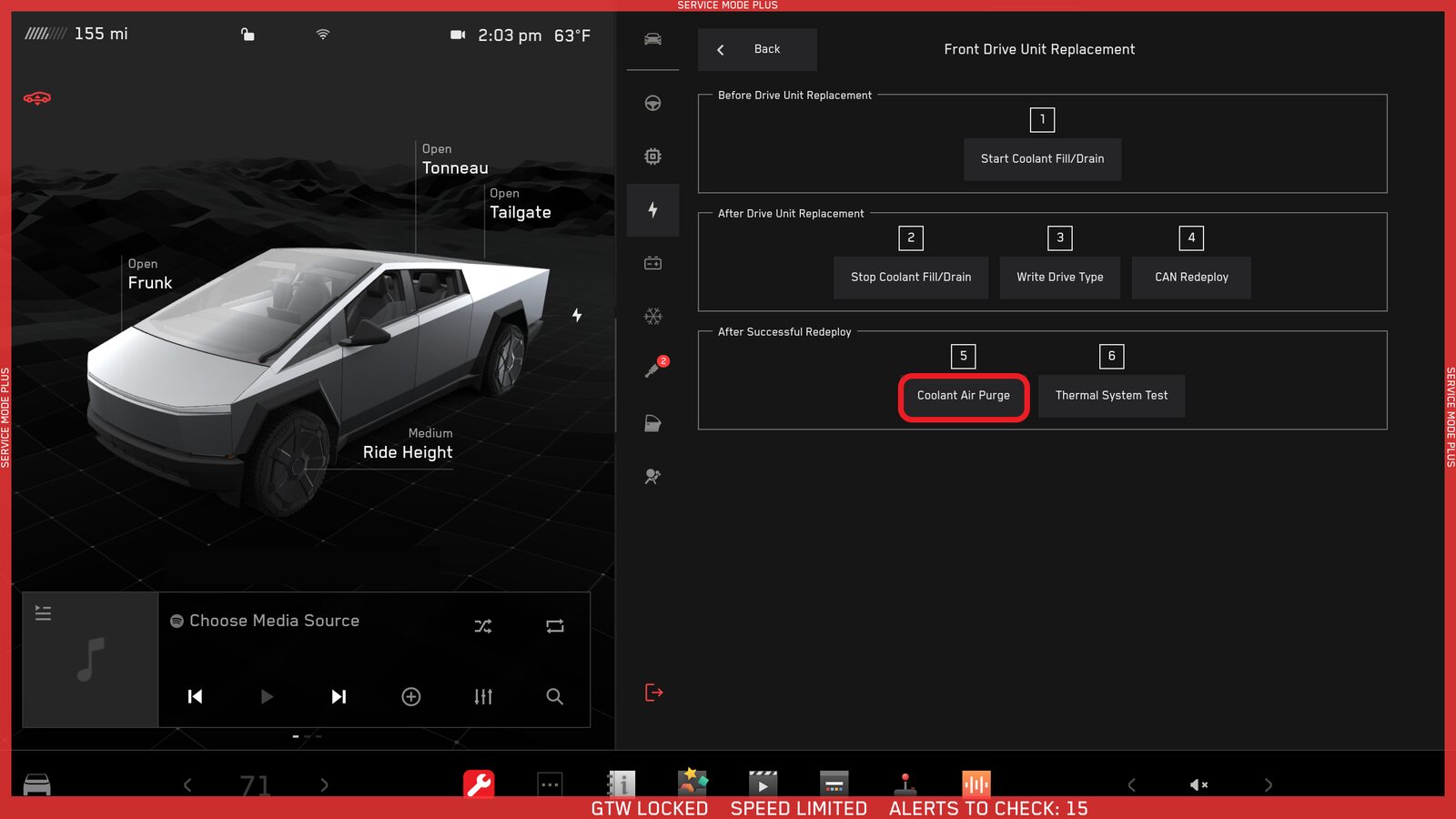Tap ALERTS TO CHECK: 15 status
Image resolution: width=1456 pixels, height=819 pixels.
click(988, 808)
